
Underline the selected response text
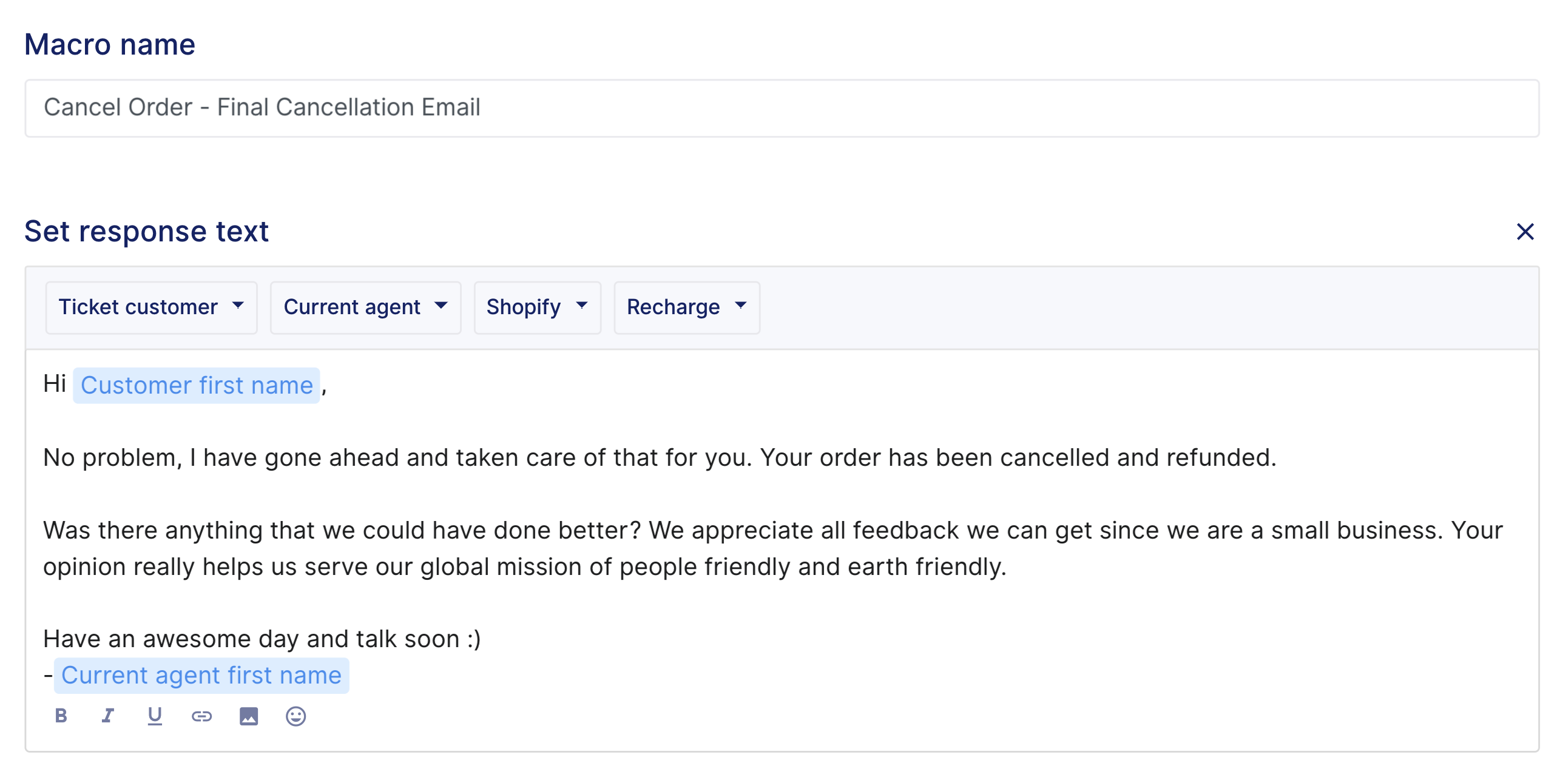[155, 716]
